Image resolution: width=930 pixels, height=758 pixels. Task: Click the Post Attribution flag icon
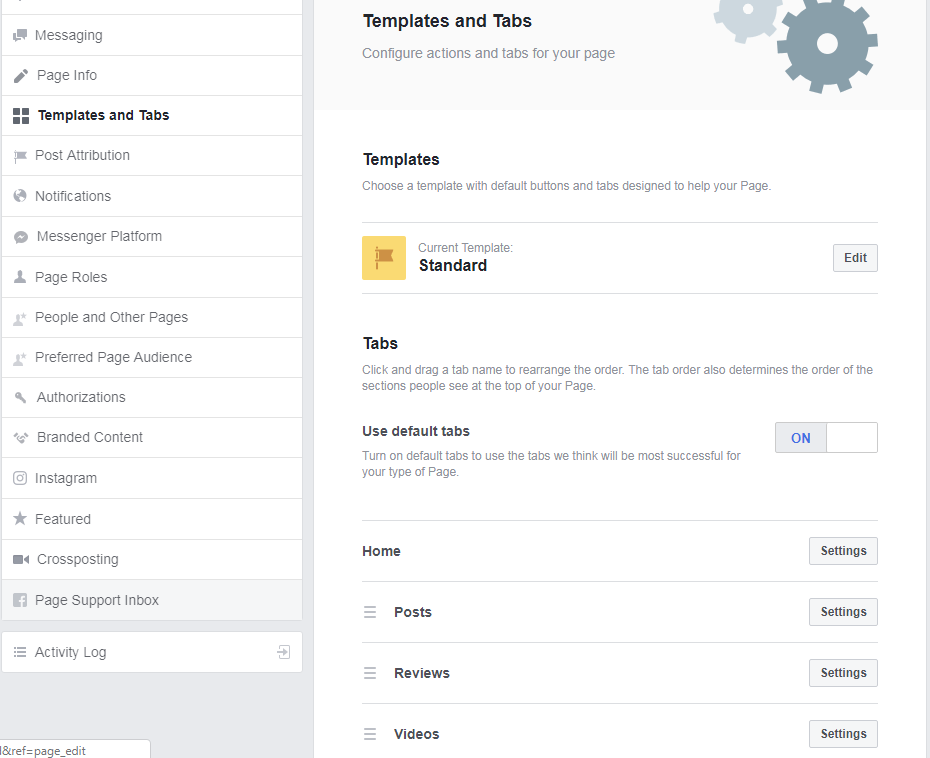20,156
